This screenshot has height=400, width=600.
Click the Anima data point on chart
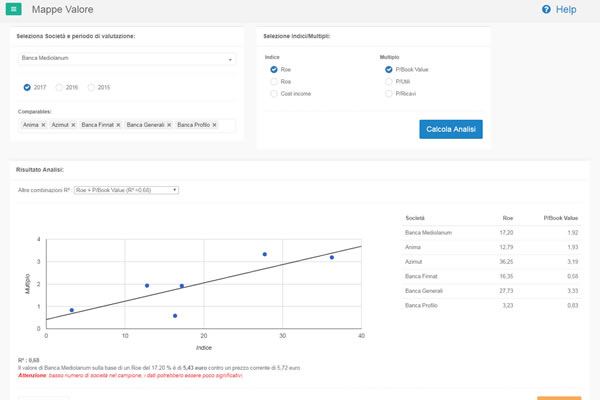pyautogui.click(x=147, y=286)
